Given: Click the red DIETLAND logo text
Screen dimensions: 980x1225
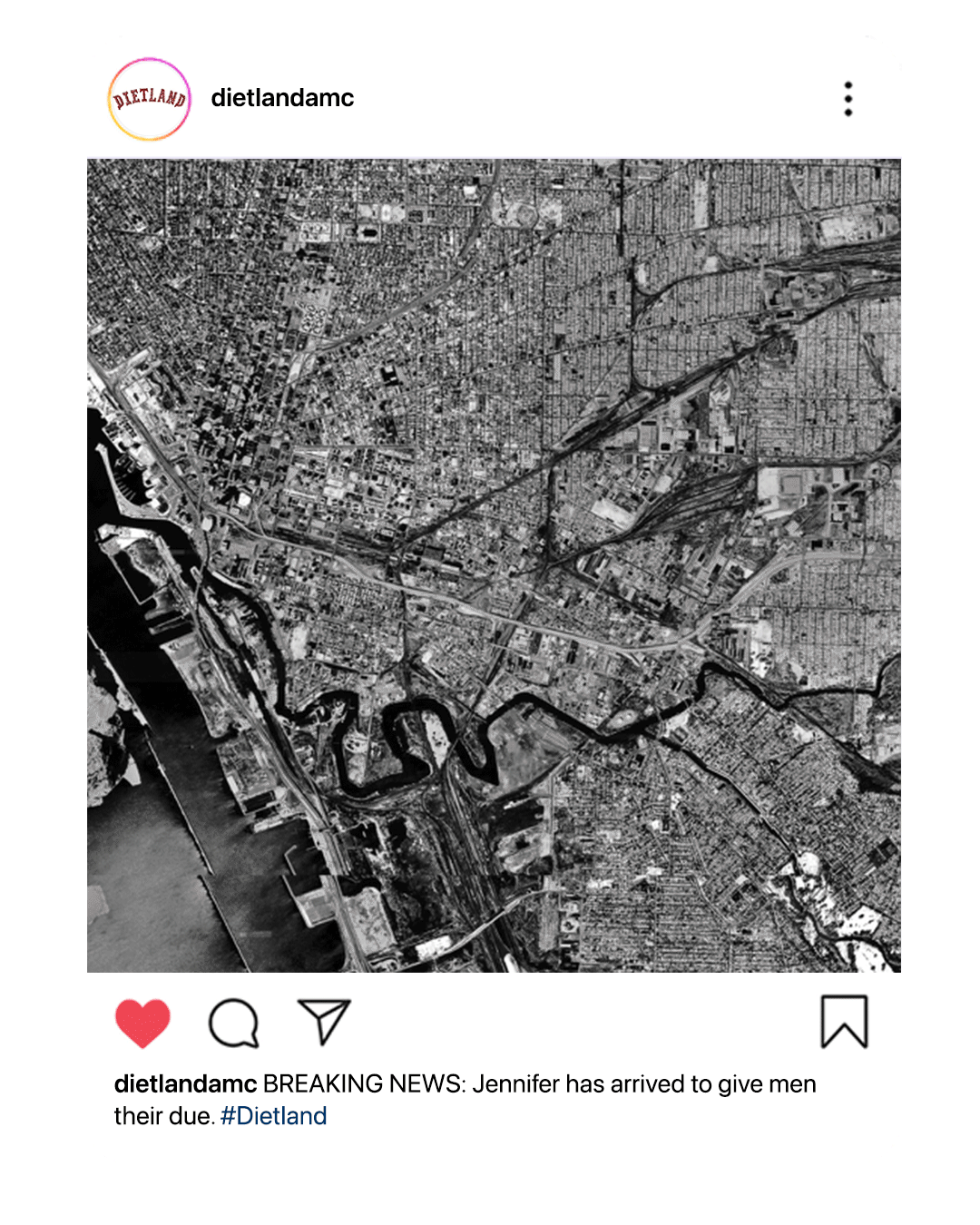Looking at the screenshot, I should click(x=150, y=97).
